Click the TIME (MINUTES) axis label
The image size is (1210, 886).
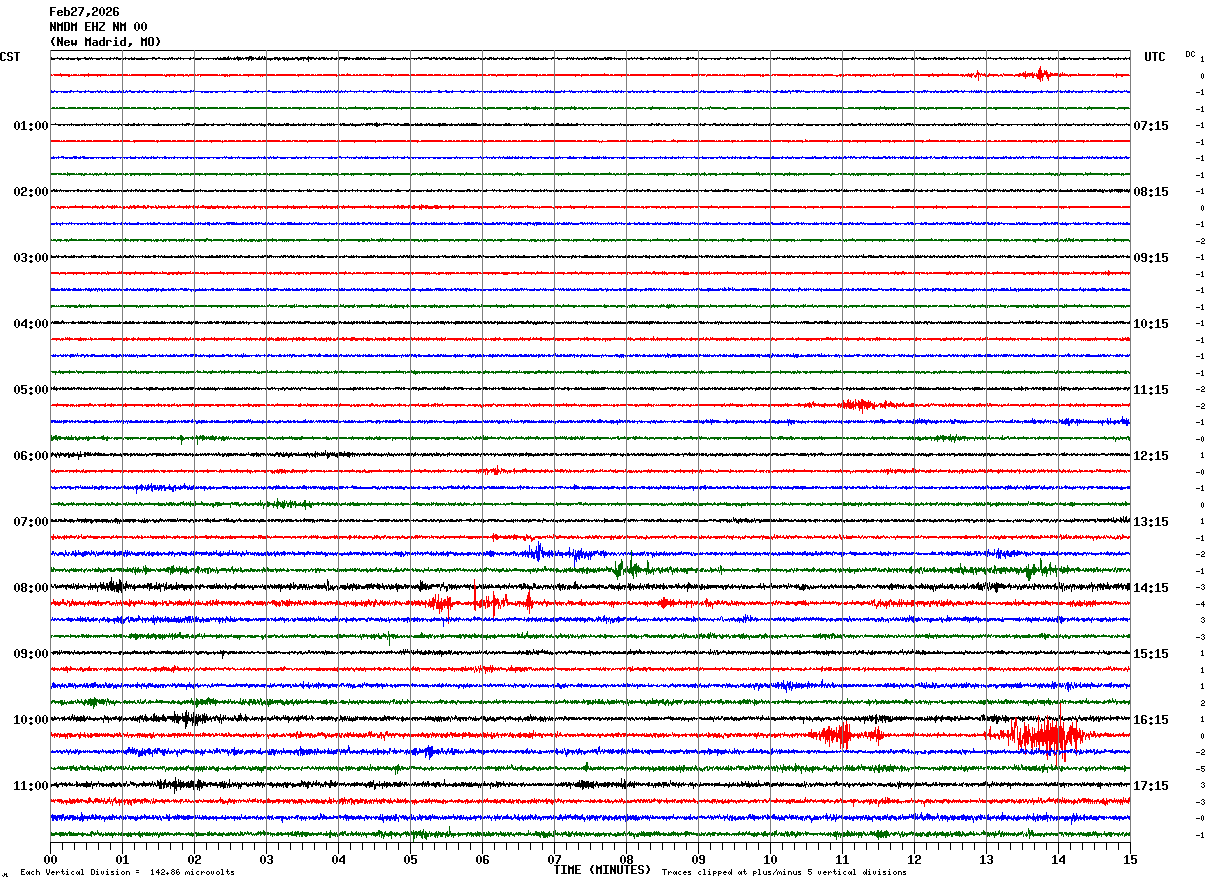602,870
